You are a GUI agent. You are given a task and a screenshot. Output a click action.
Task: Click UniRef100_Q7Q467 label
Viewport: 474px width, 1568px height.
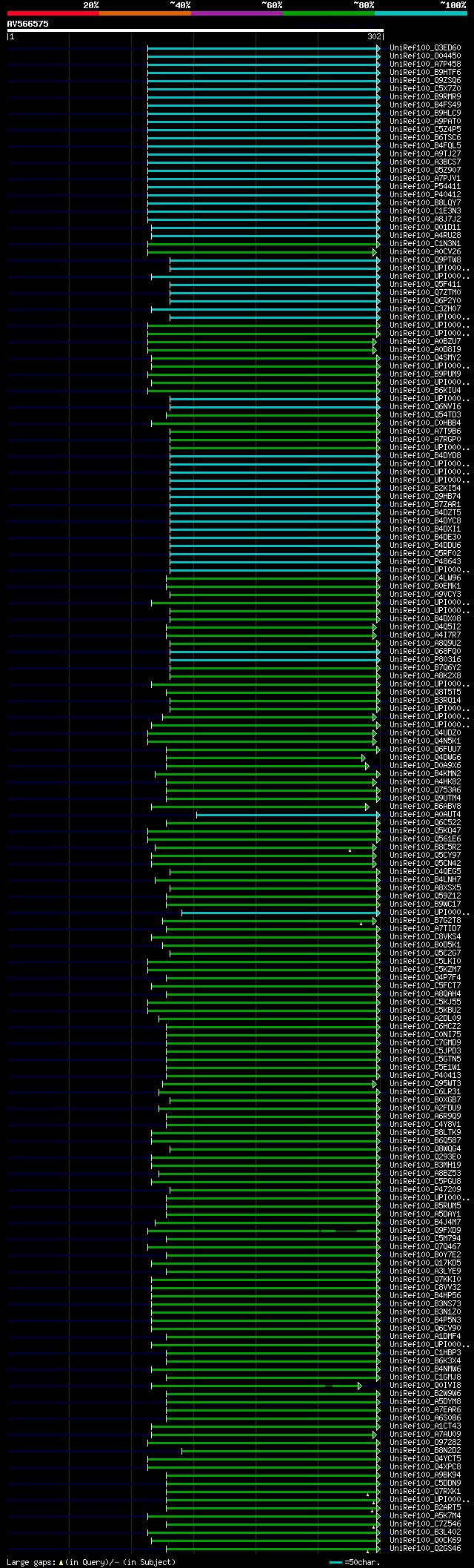point(425,1246)
